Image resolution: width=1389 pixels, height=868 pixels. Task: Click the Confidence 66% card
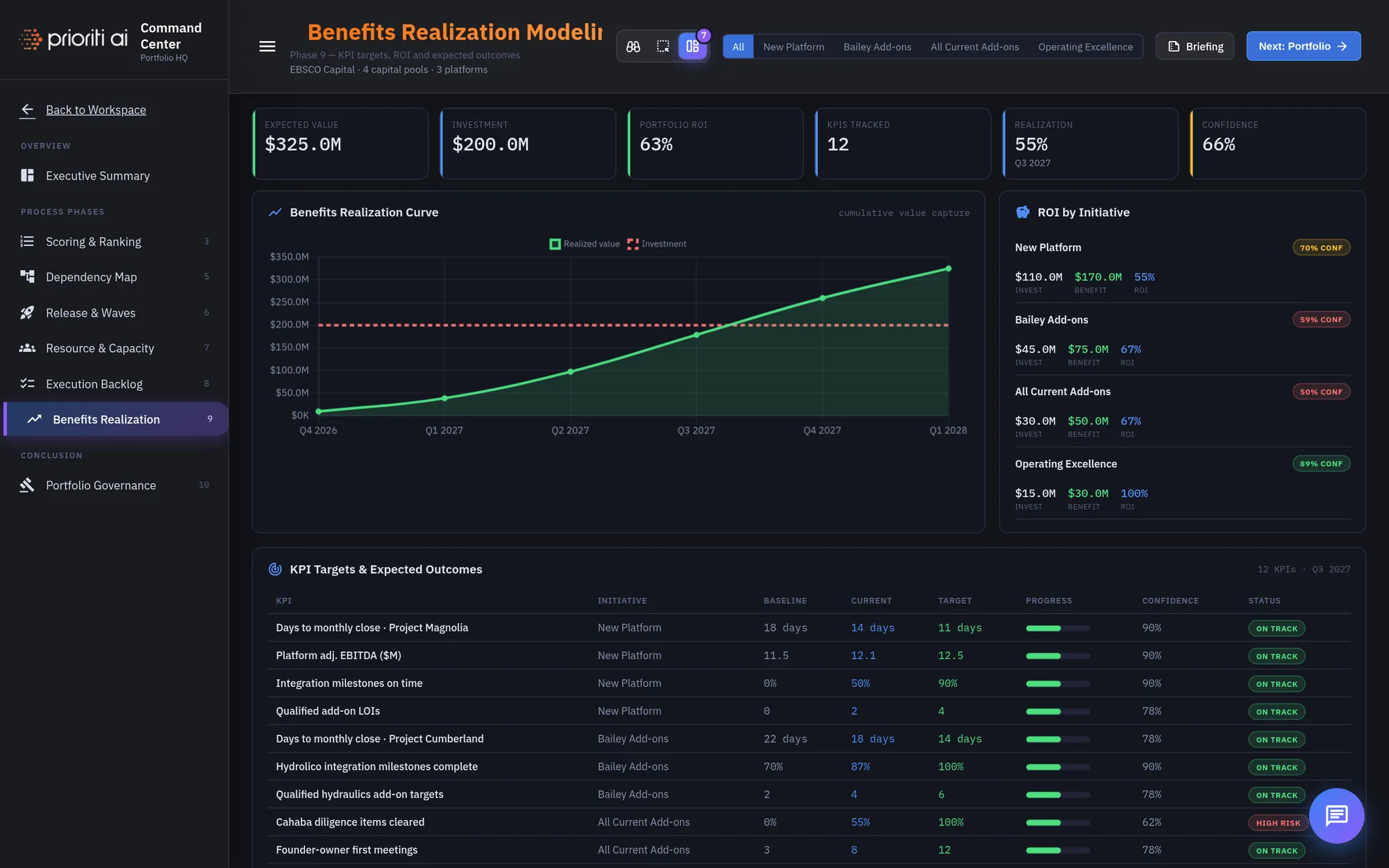1278,144
